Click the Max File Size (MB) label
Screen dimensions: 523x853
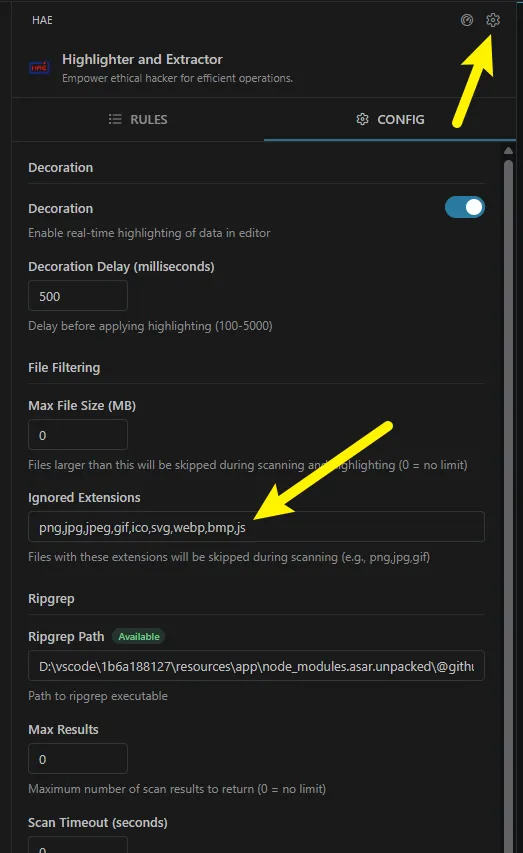point(82,406)
